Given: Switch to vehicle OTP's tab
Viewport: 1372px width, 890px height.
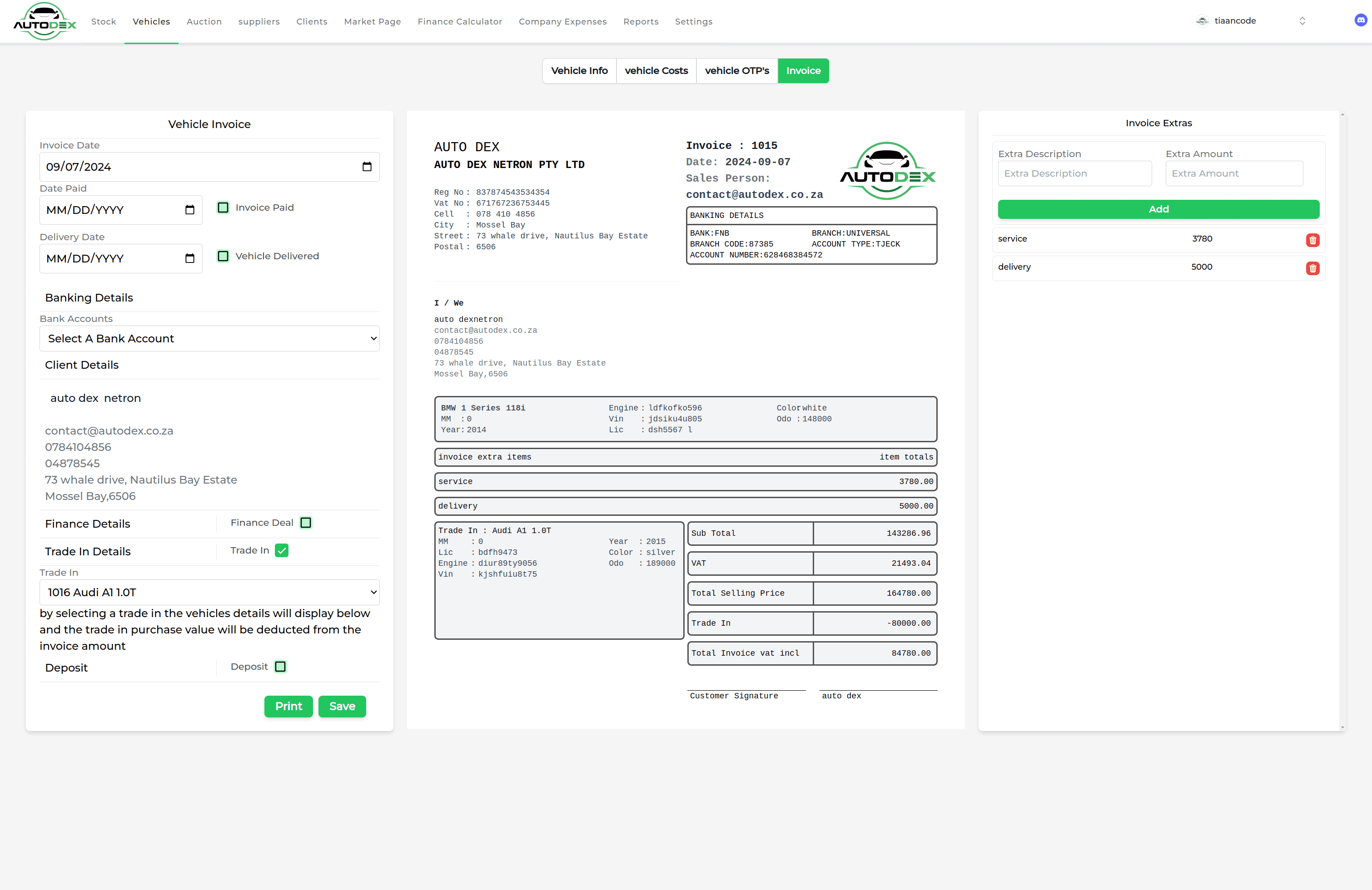Looking at the screenshot, I should [x=737, y=71].
